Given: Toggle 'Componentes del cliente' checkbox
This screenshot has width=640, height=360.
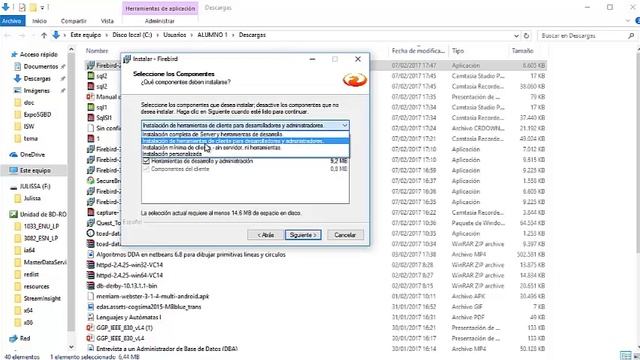Looking at the screenshot, I should pos(146,169).
